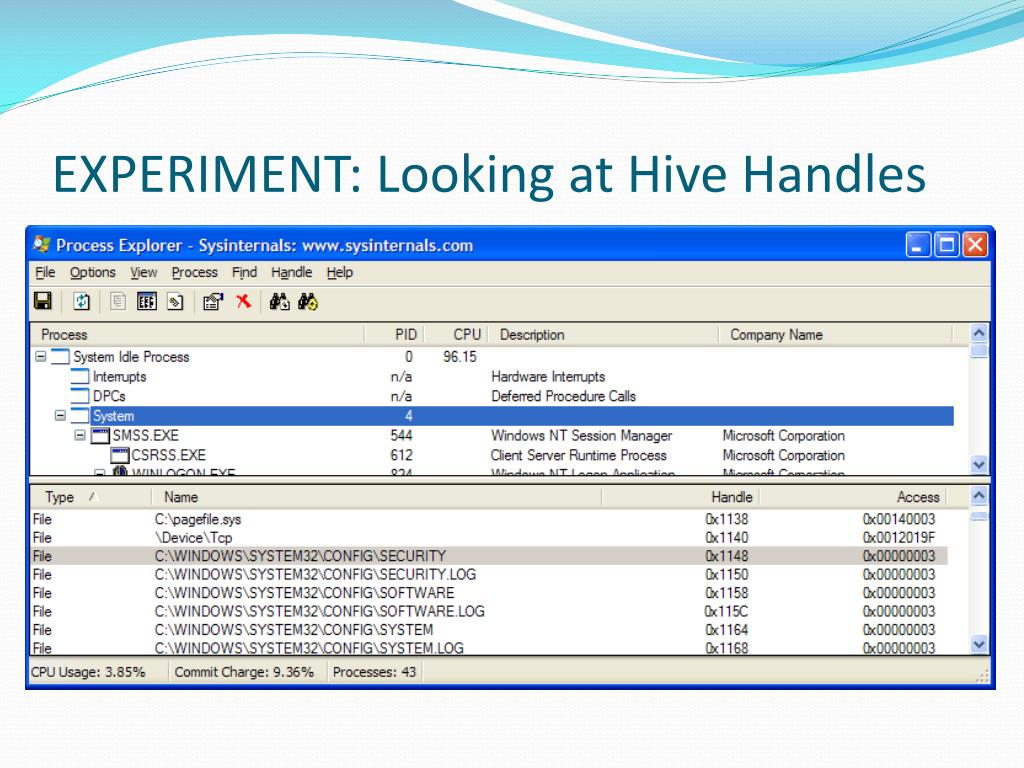Select the CSRSS.EXE process
This screenshot has height=768, width=1024.
492,455
